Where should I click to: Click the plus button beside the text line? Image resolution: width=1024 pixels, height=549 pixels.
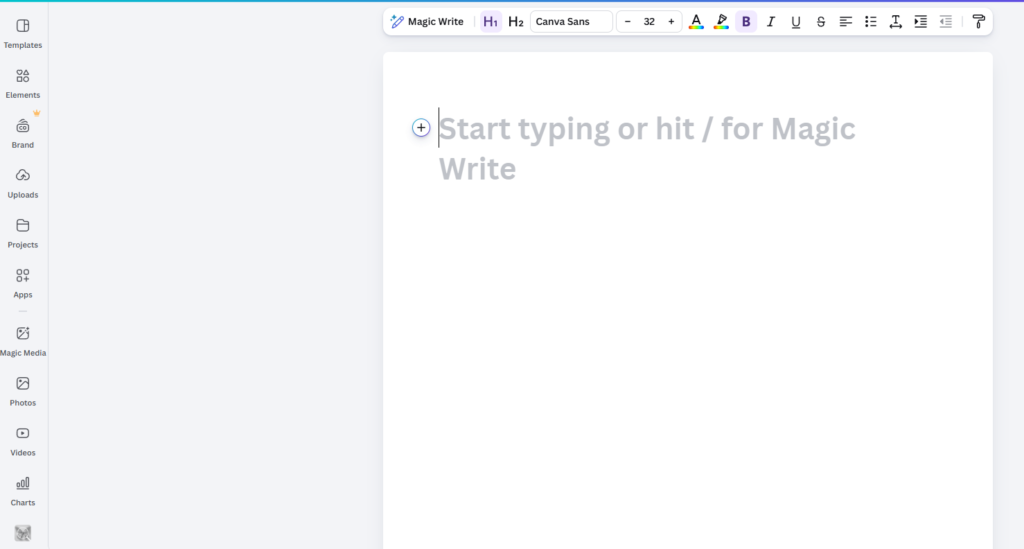click(x=421, y=128)
